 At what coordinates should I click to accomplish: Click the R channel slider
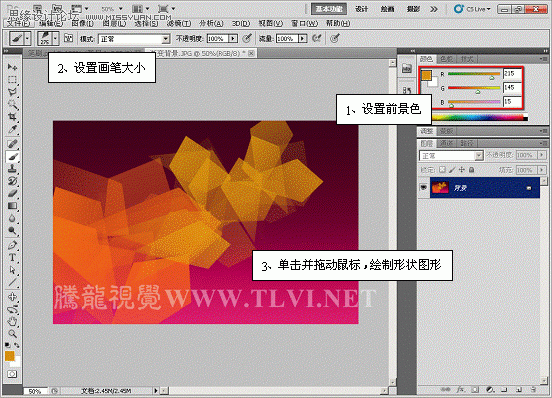click(474, 74)
